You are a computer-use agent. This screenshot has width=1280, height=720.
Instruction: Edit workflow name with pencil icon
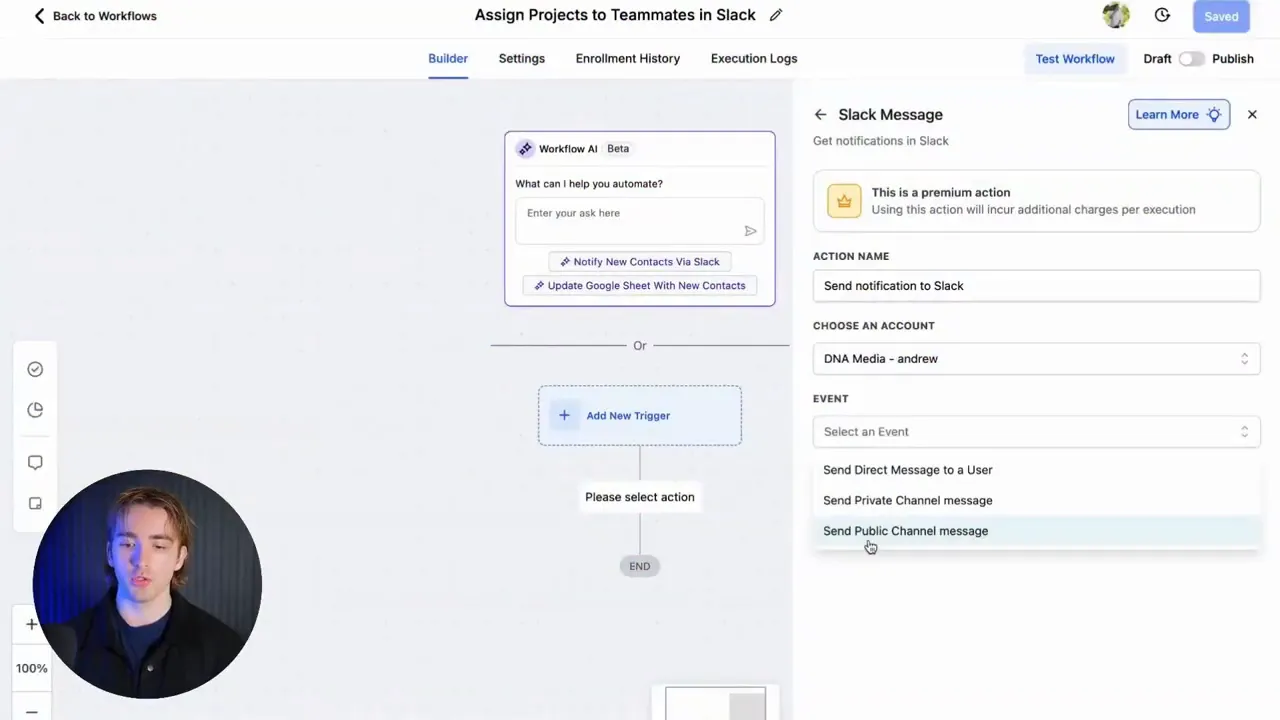pyautogui.click(x=776, y=15)
